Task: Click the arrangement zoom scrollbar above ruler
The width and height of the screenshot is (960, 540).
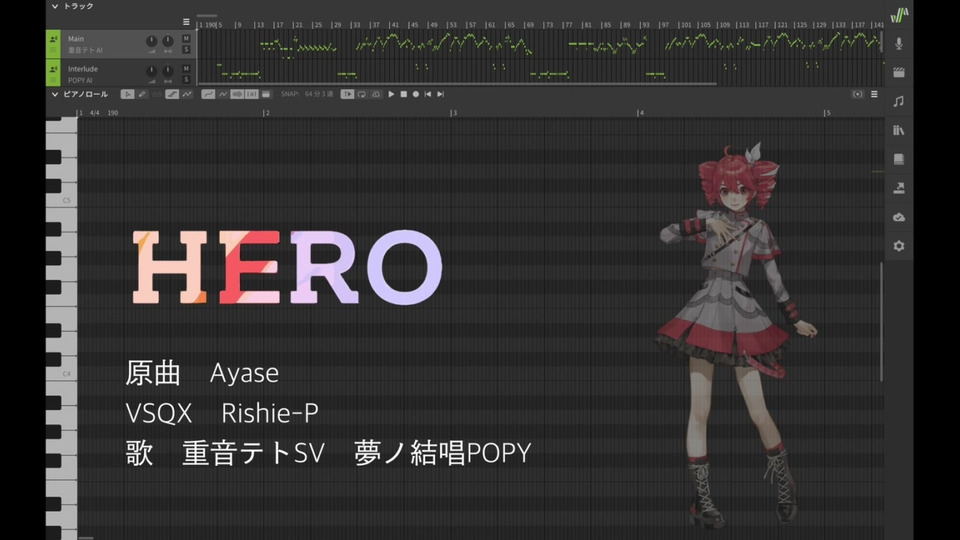Action: click(207, 15)
